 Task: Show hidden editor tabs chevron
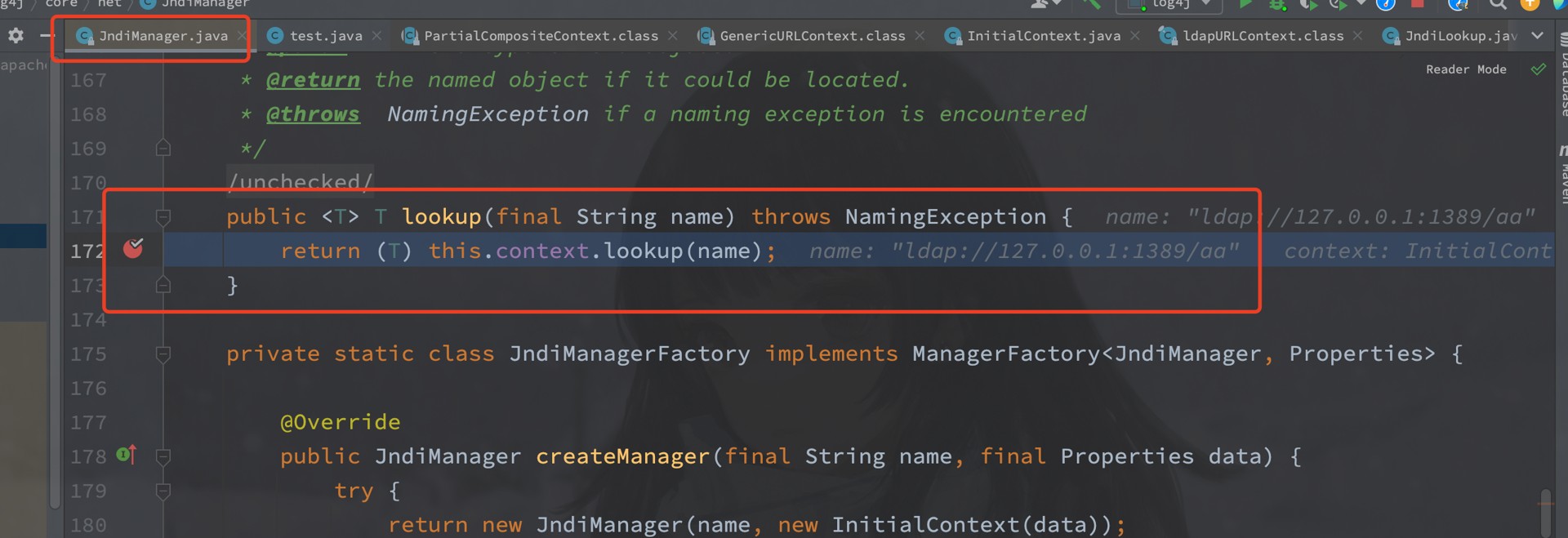coord(1538,36)
